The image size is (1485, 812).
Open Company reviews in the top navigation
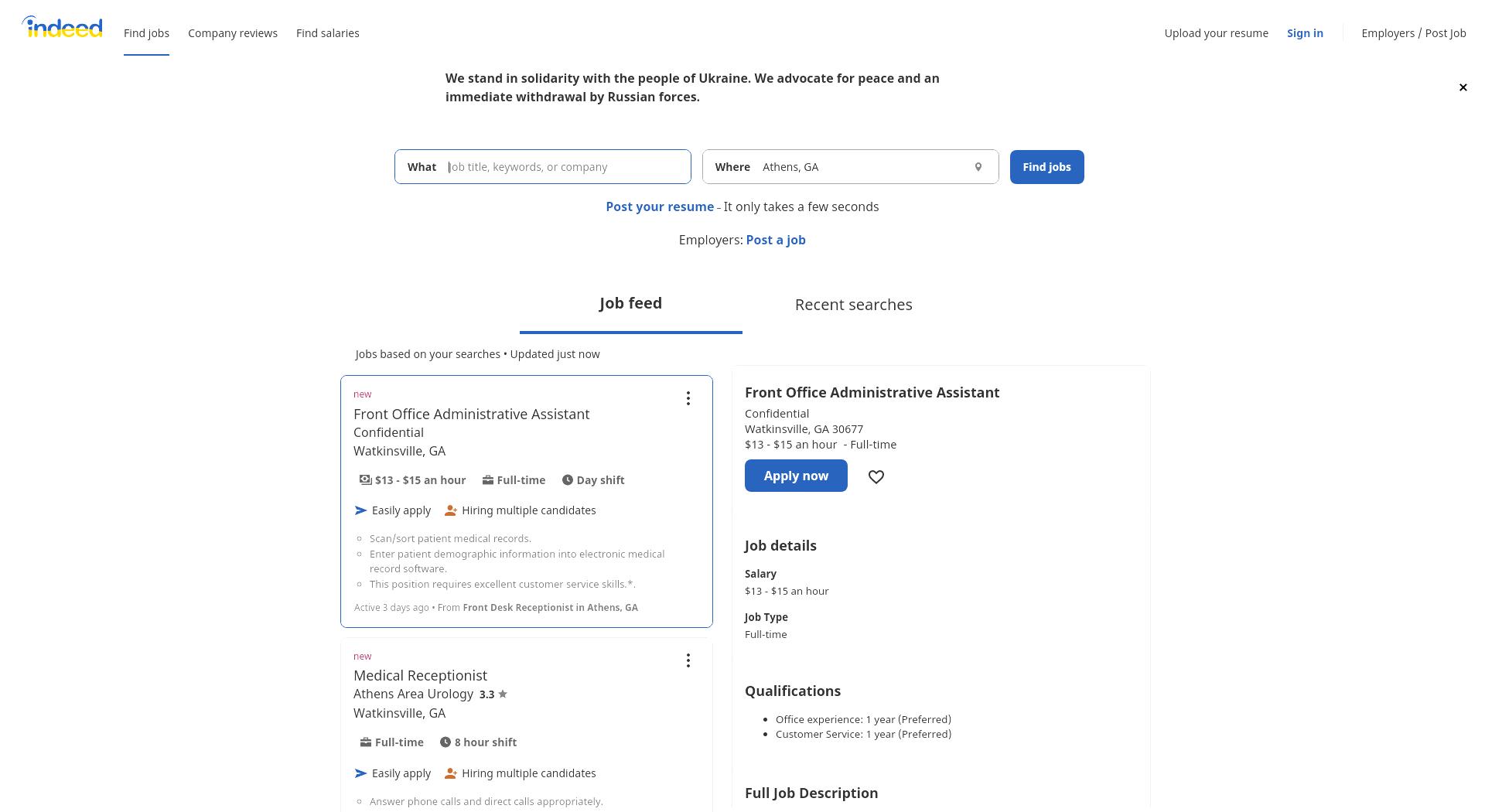click(x=233, y=33)
